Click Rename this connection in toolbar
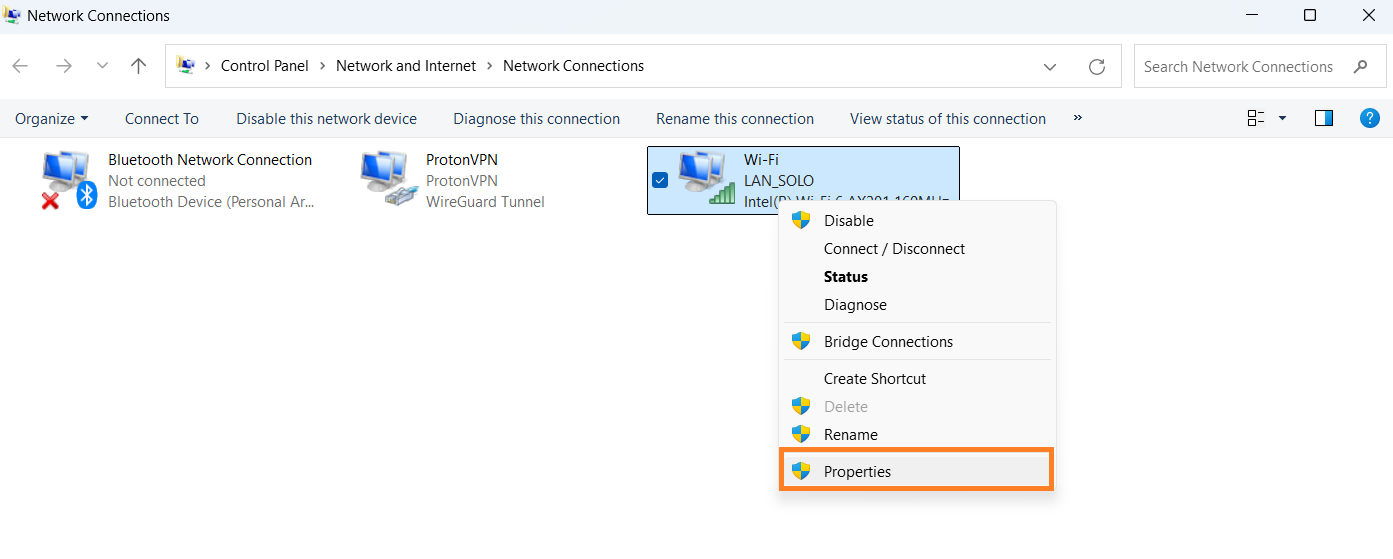Screen dimensions: 1393x559 pos(735,118)
